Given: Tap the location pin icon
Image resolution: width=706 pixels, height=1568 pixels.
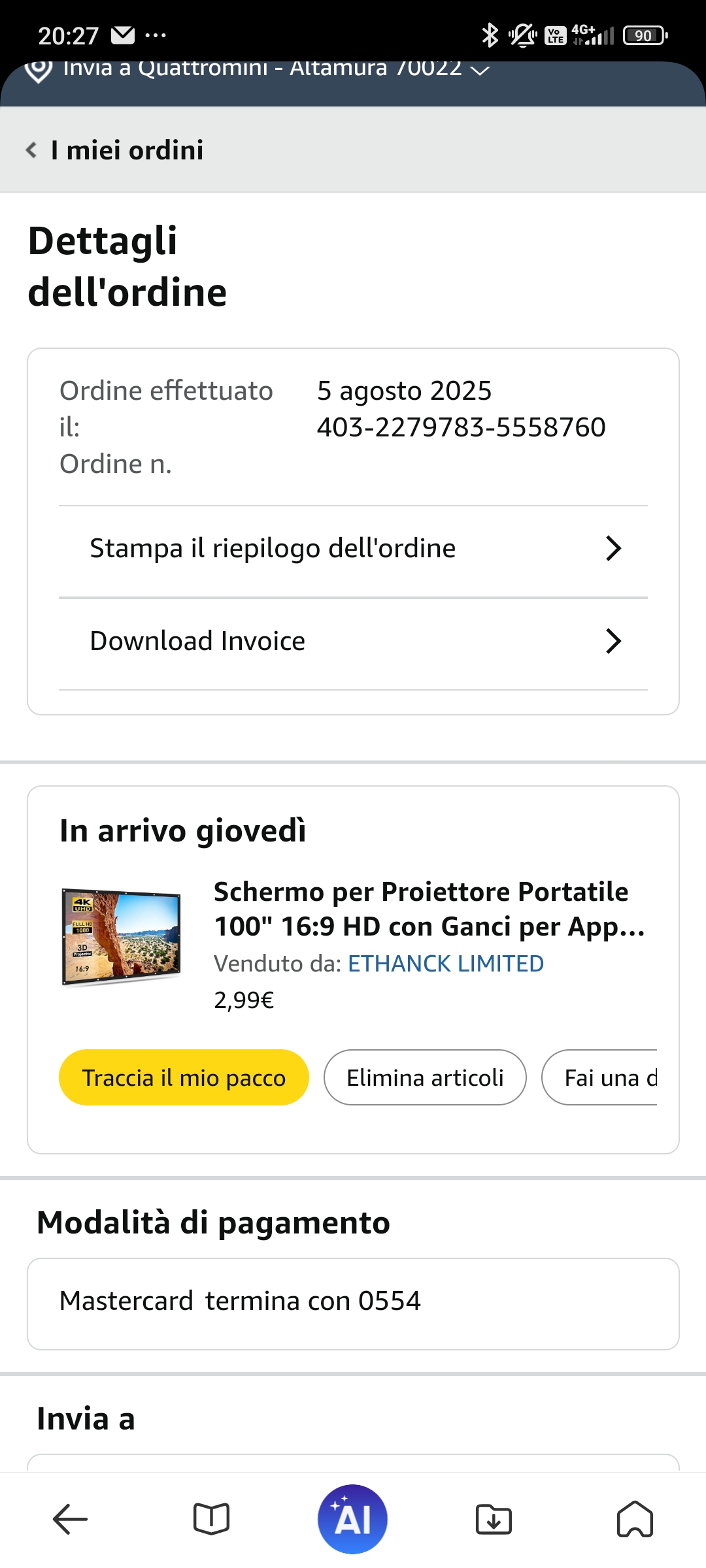Looking at the screenshot, I should (x=38, y=70).
